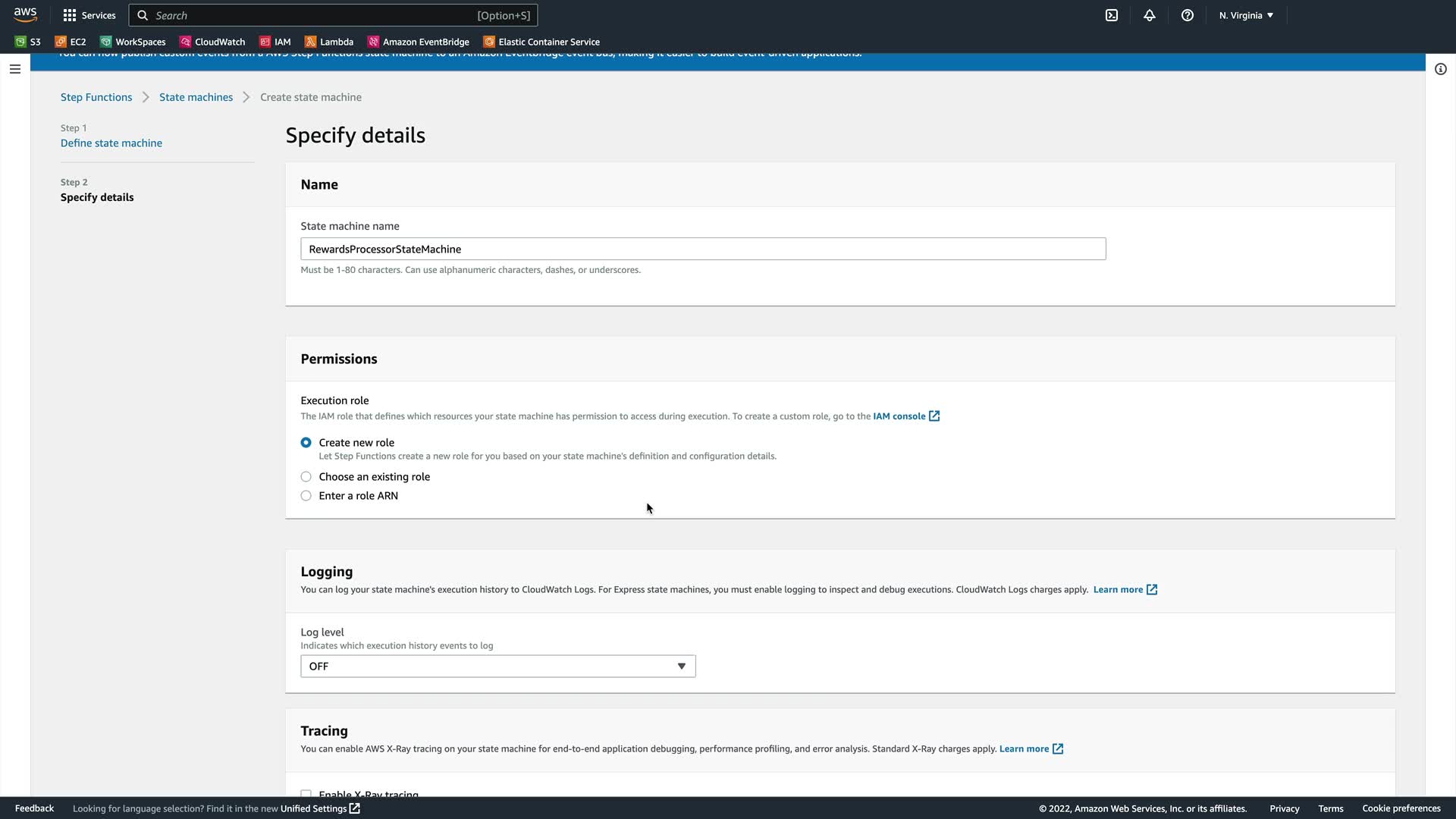Viewport: 1456px width, 819px height.
Task: Click the State machine name field
Action: point(702,249)
